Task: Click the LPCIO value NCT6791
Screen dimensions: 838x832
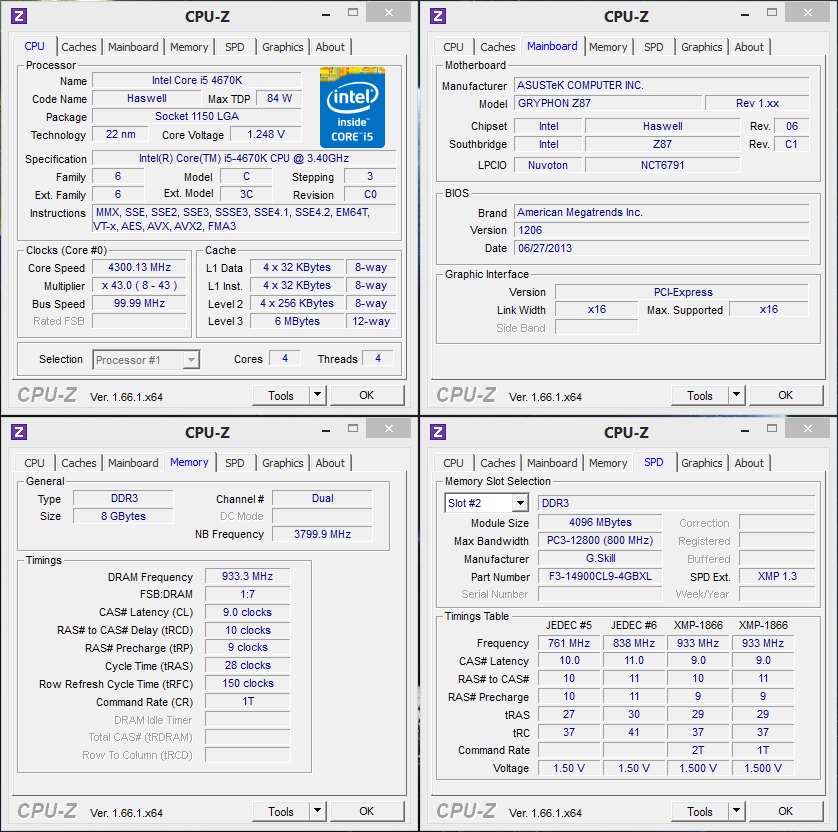Action: click(662, 165)
